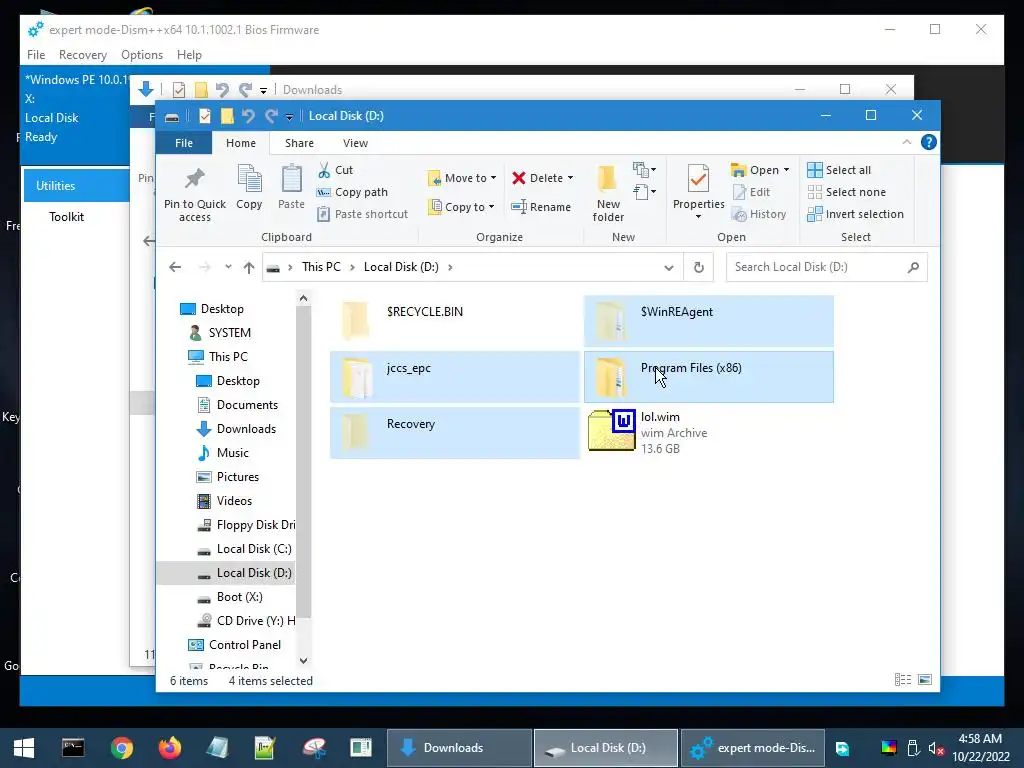Go up one folder level arrow
Screen dimensions: 1024x768
coord(249,267)
